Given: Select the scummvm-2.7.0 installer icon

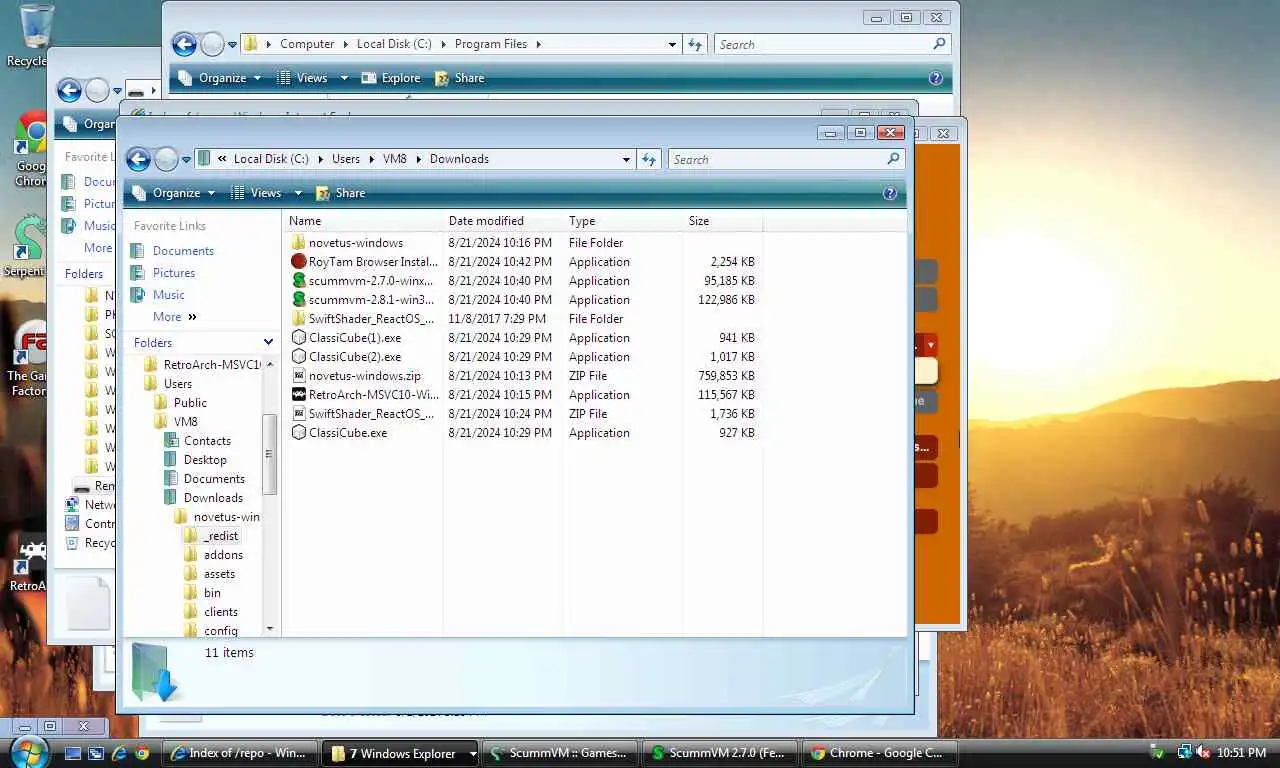Looking at the screenshot, I should pyautogui.click(x=298, y=281).
